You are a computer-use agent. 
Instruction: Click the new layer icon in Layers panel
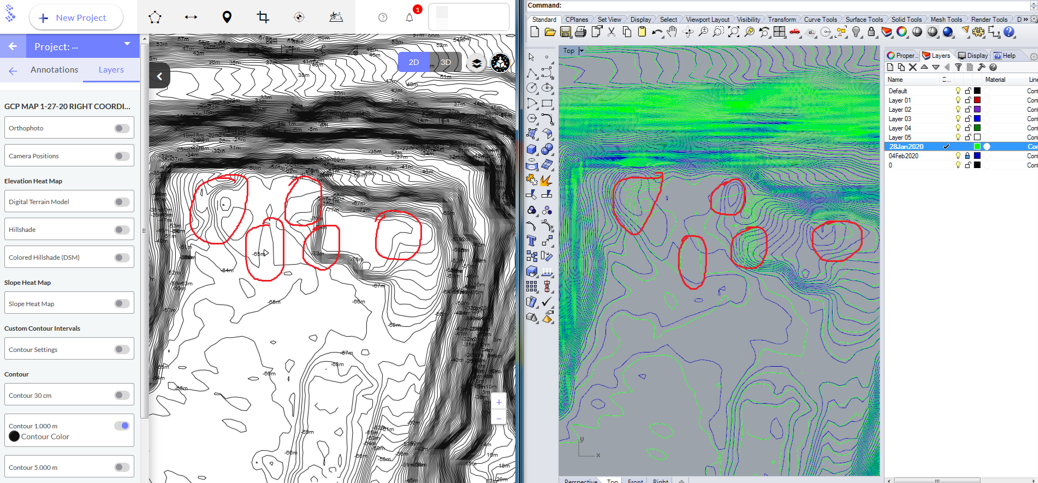tap(891, 67)
